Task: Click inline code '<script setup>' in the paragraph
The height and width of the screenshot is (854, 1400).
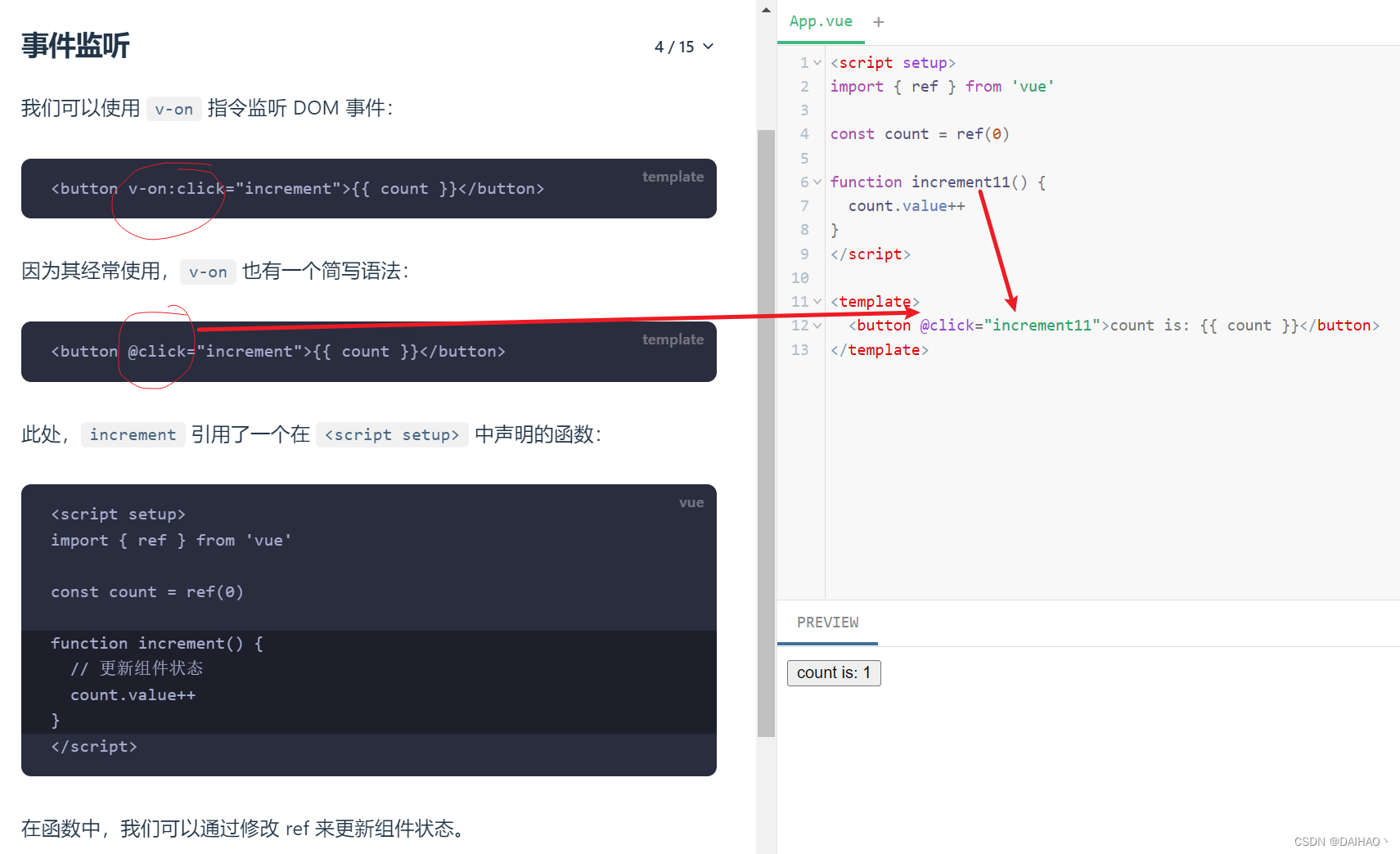Action: (x=392, y=434)
